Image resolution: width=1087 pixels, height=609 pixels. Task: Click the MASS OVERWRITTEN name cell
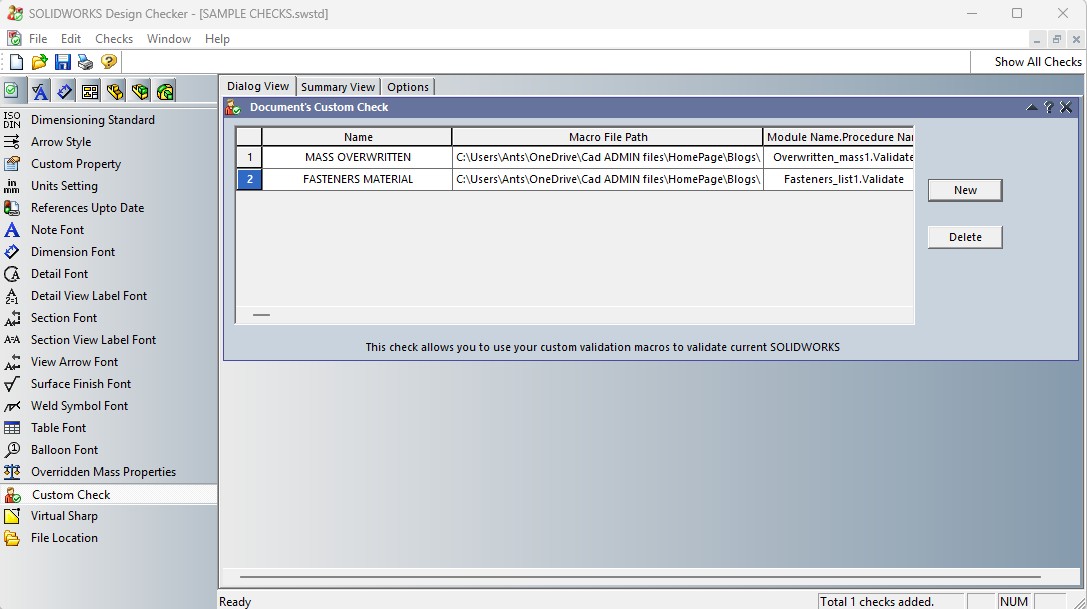coord(357,157)
